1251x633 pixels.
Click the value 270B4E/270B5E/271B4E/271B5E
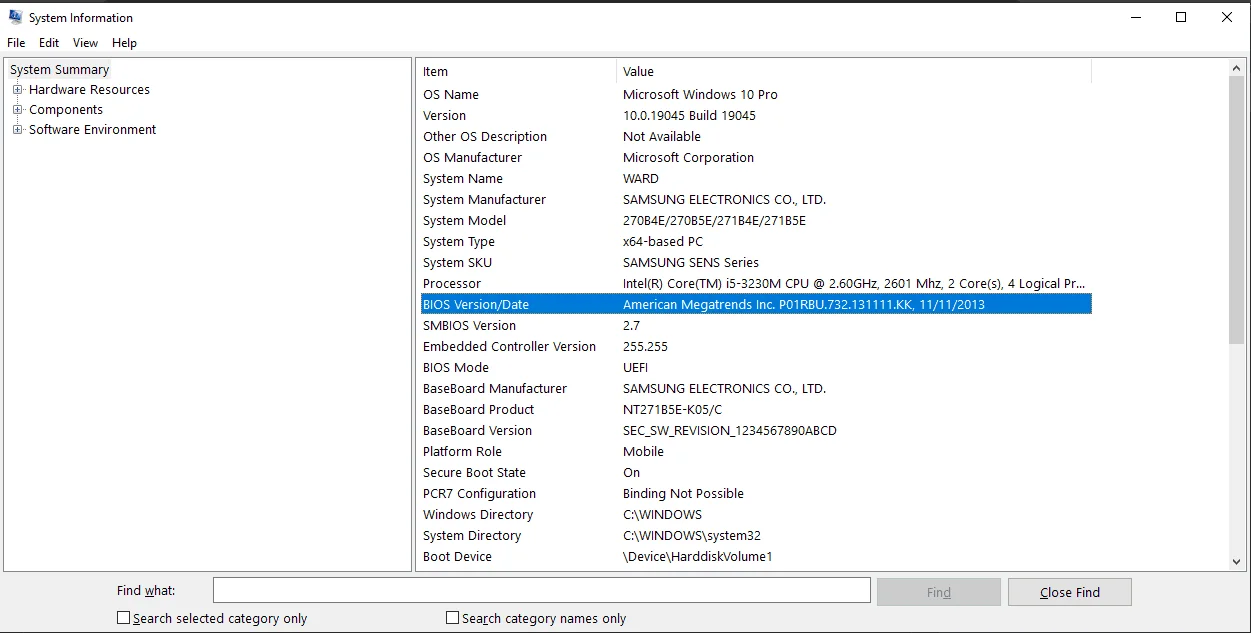714,220
